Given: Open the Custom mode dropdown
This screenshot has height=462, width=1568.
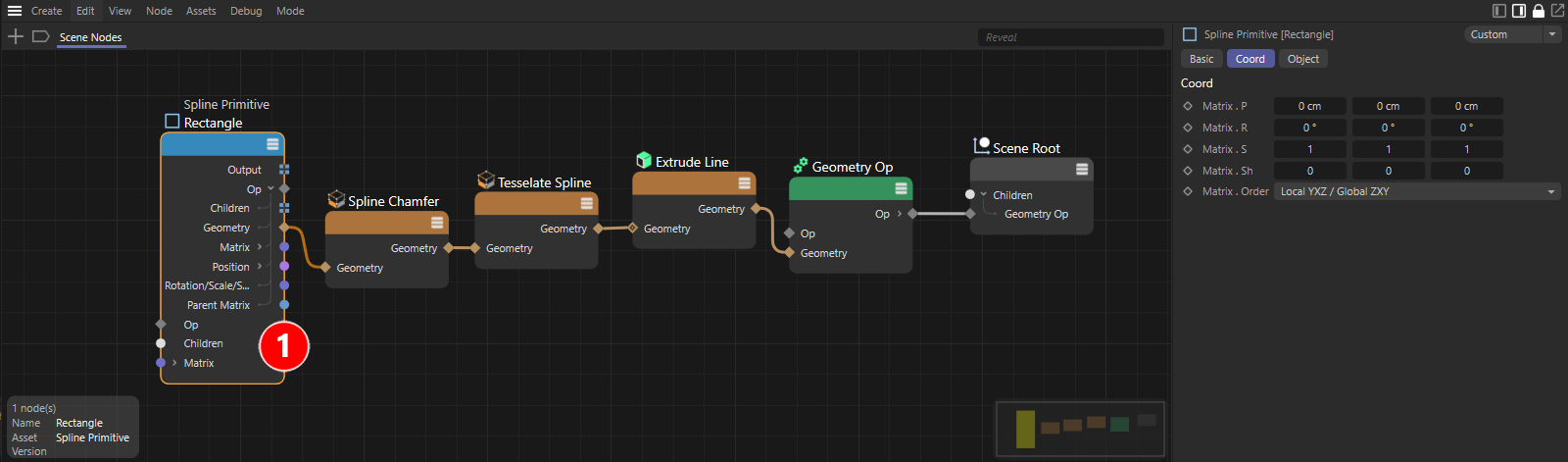Looking at the screenshot, I should click(1512, 34).
